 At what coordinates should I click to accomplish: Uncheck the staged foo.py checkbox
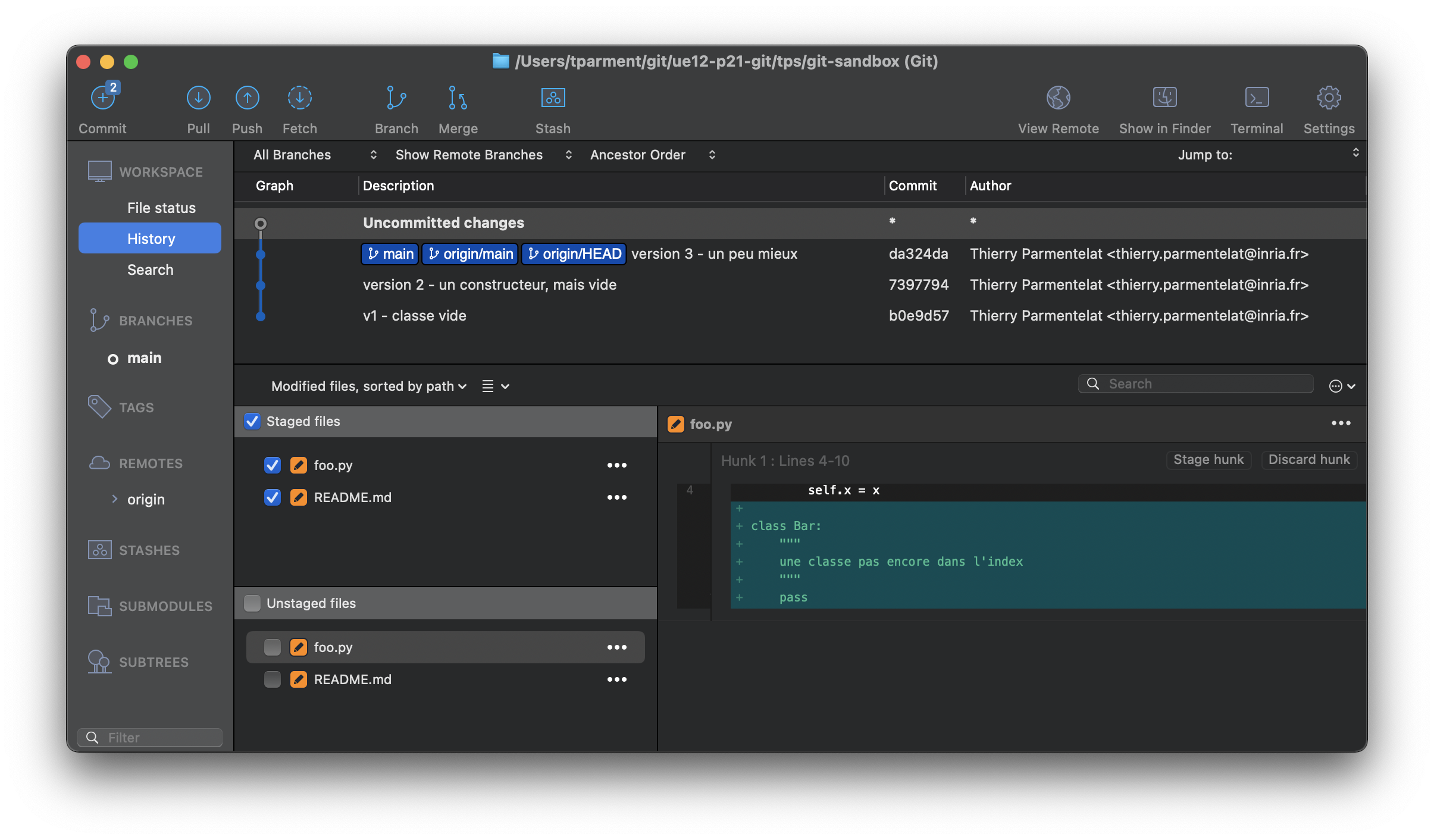[273, 465]
